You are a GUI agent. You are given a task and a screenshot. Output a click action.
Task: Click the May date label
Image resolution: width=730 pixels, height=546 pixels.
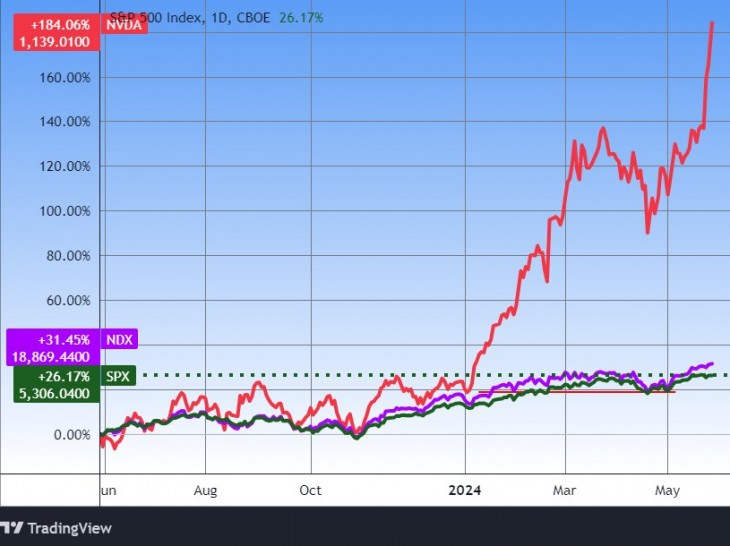tap(668, 491)
